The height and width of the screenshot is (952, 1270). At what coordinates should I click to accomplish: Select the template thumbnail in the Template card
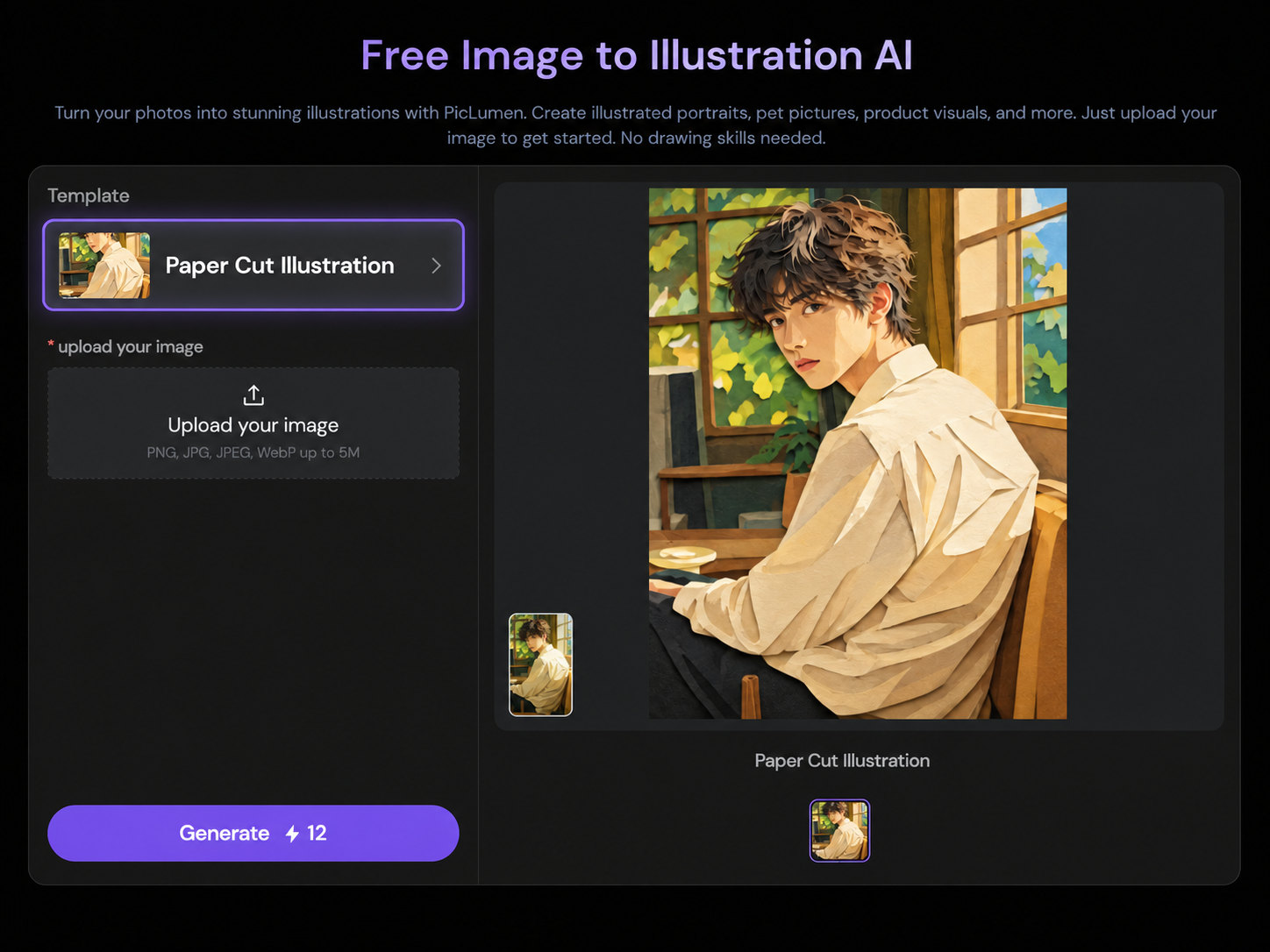pos(104,265)
